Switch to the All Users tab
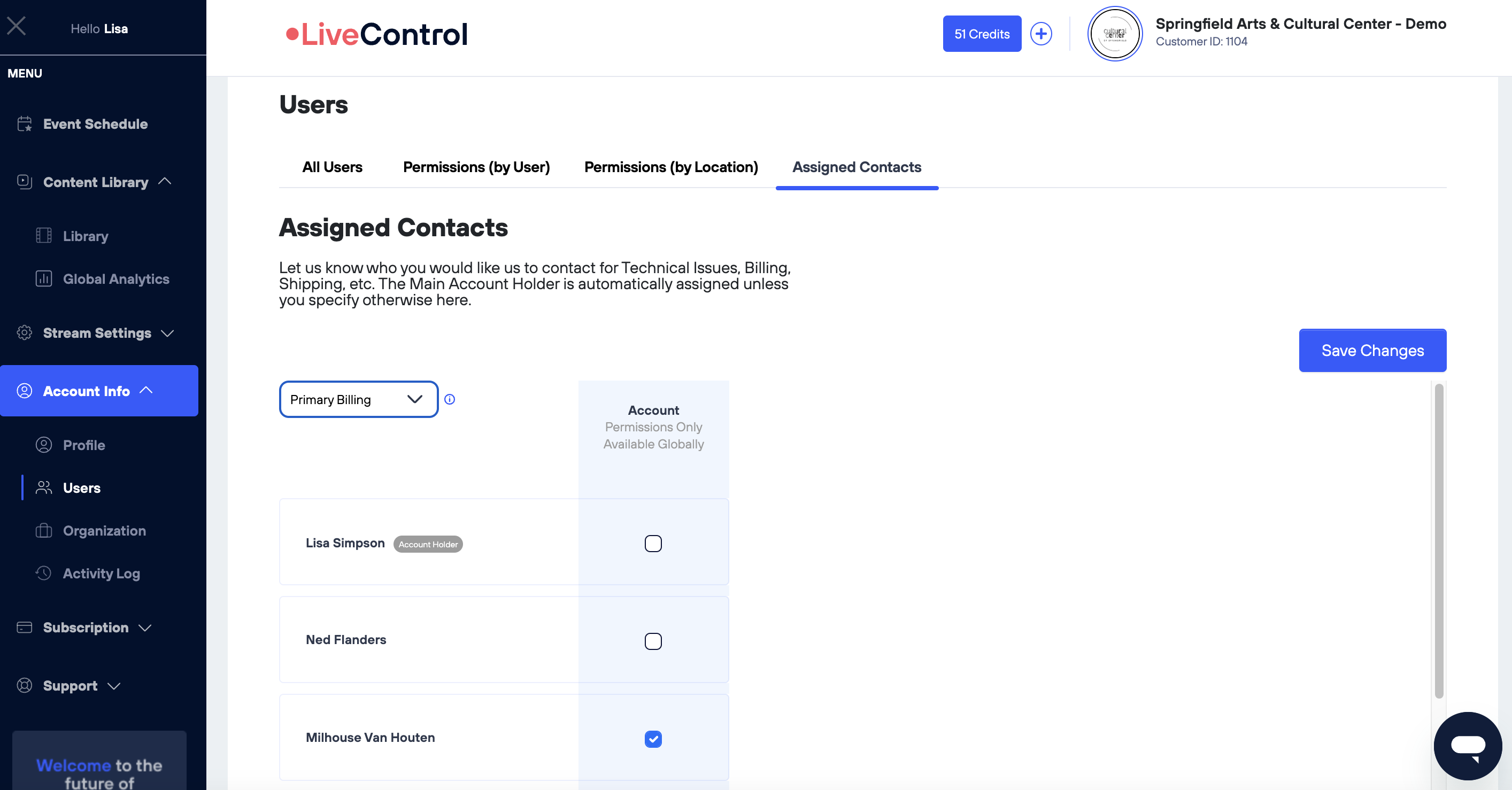 point(332,167)
